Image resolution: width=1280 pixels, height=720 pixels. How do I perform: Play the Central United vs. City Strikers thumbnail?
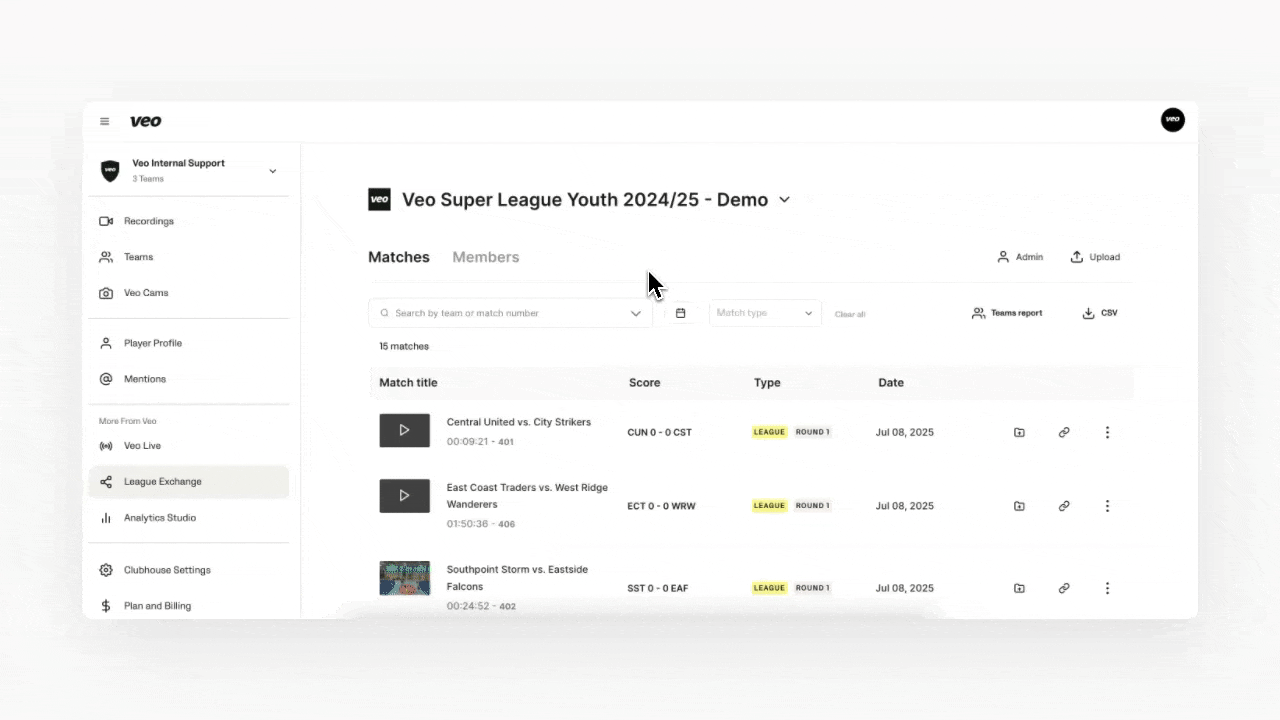(405, 430)
